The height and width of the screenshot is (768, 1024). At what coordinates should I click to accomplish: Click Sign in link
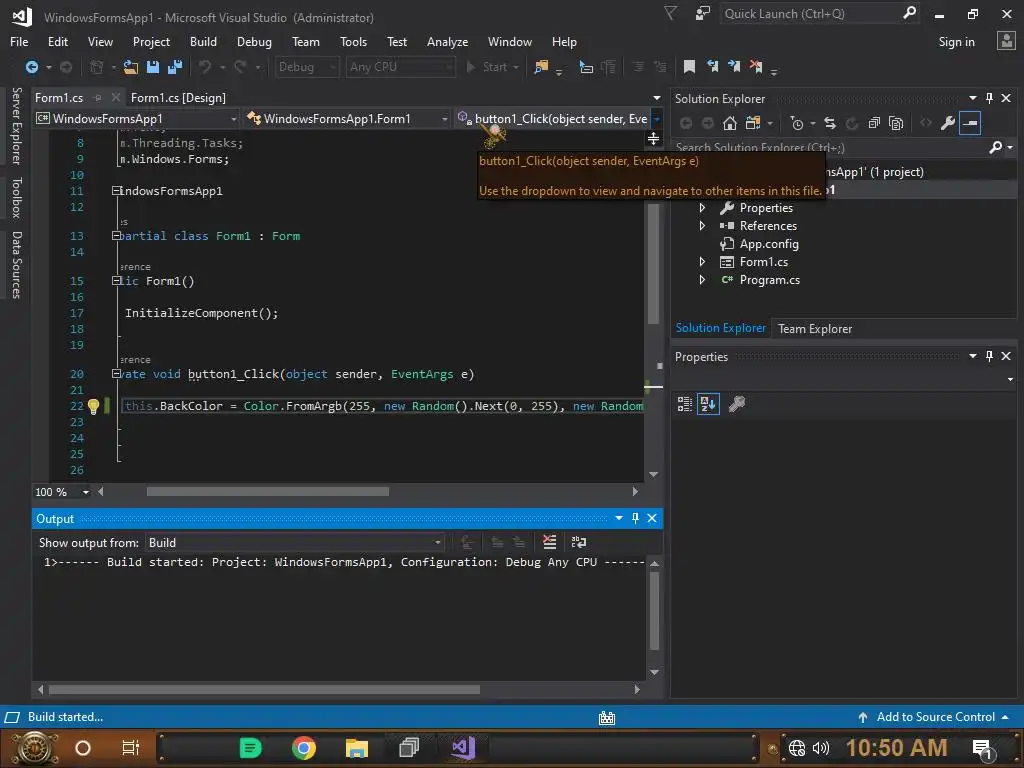pos(956,42)
